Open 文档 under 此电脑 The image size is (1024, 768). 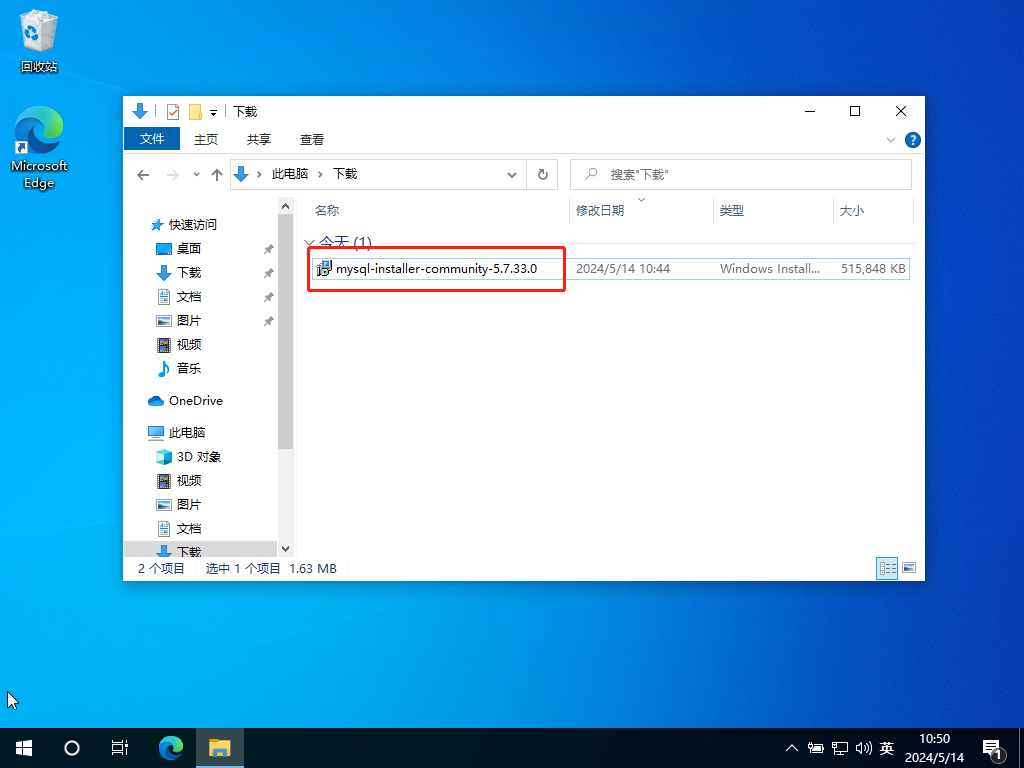click(189, 528)
